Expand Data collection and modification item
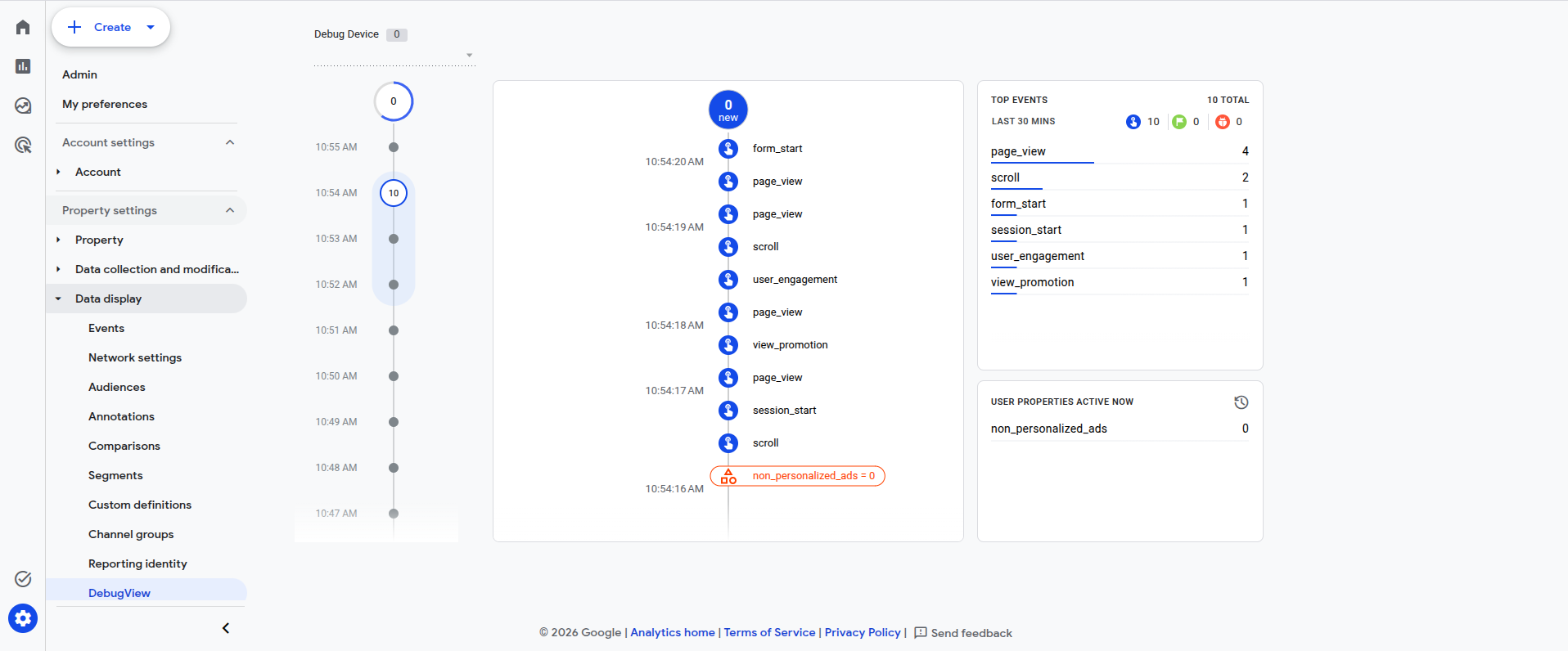The width and height of the screenshot is (1568, 651). (58, 269)
